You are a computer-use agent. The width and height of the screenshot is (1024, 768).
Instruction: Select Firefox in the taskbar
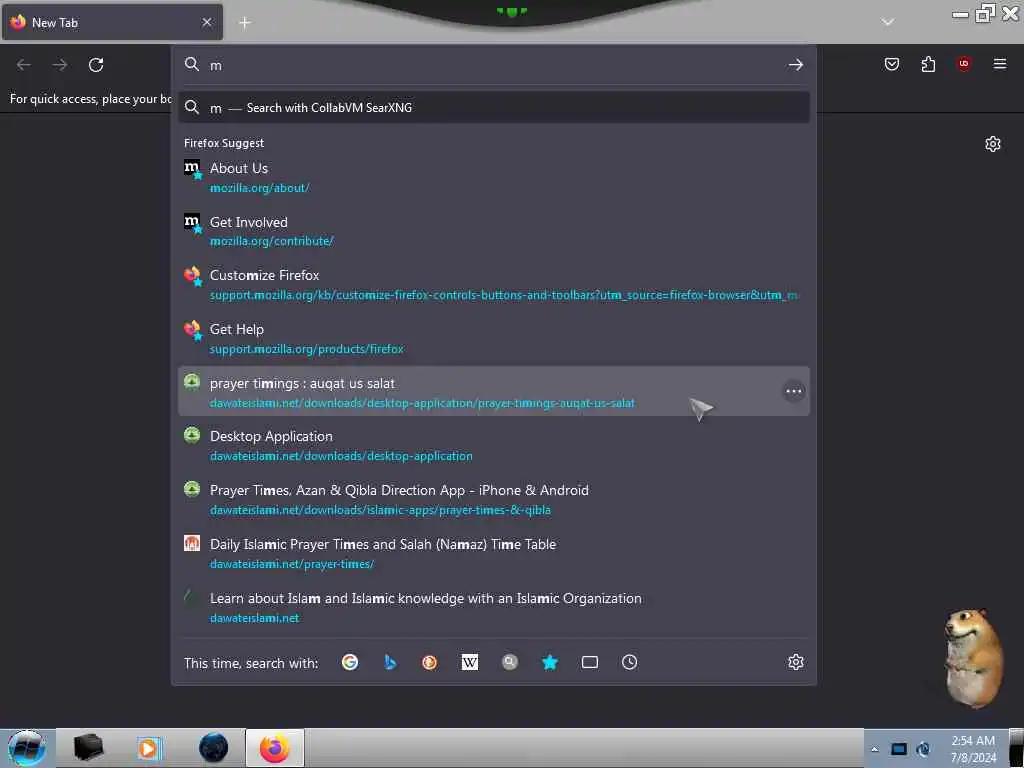click(275, 748)
